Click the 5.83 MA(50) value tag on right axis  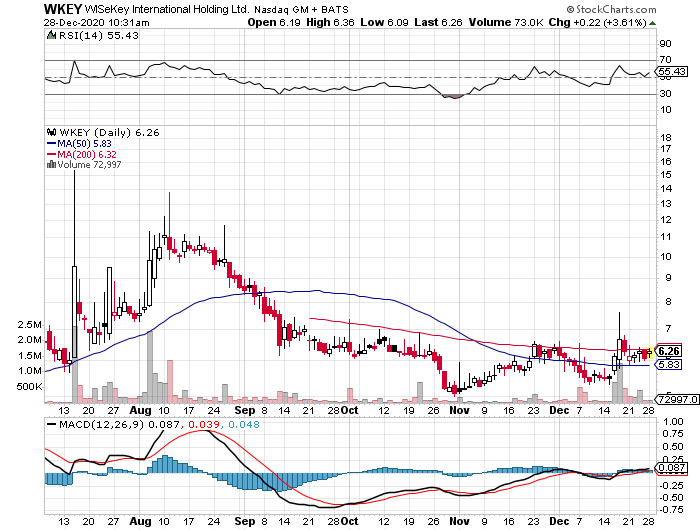tap(668, 365)
